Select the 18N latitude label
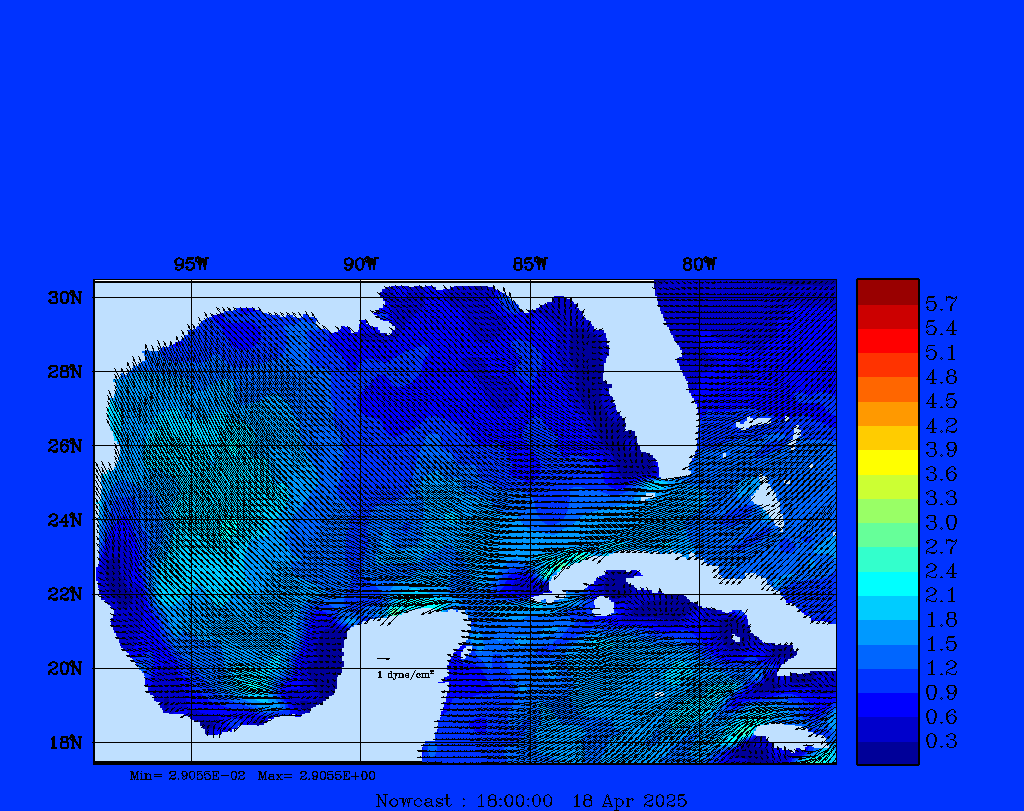Image resolution: width=1024 pixels, height=811 pixels. 64,742
